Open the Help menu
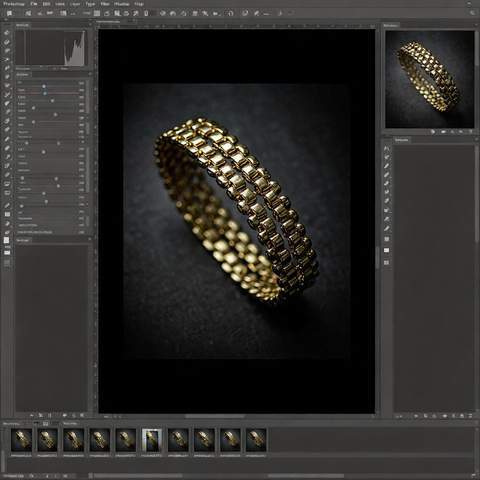 coord(139,4)
